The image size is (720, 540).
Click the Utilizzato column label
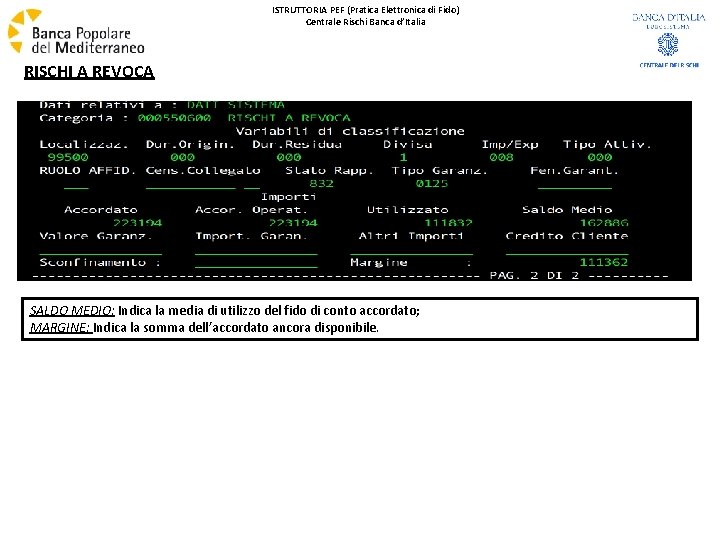407,210
